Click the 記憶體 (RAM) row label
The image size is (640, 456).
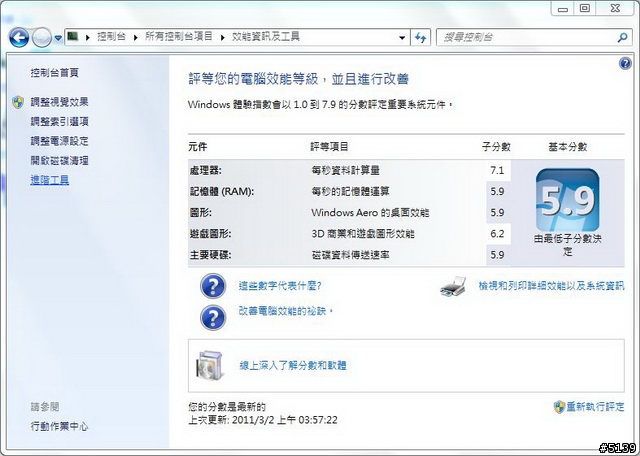[222, 191]
